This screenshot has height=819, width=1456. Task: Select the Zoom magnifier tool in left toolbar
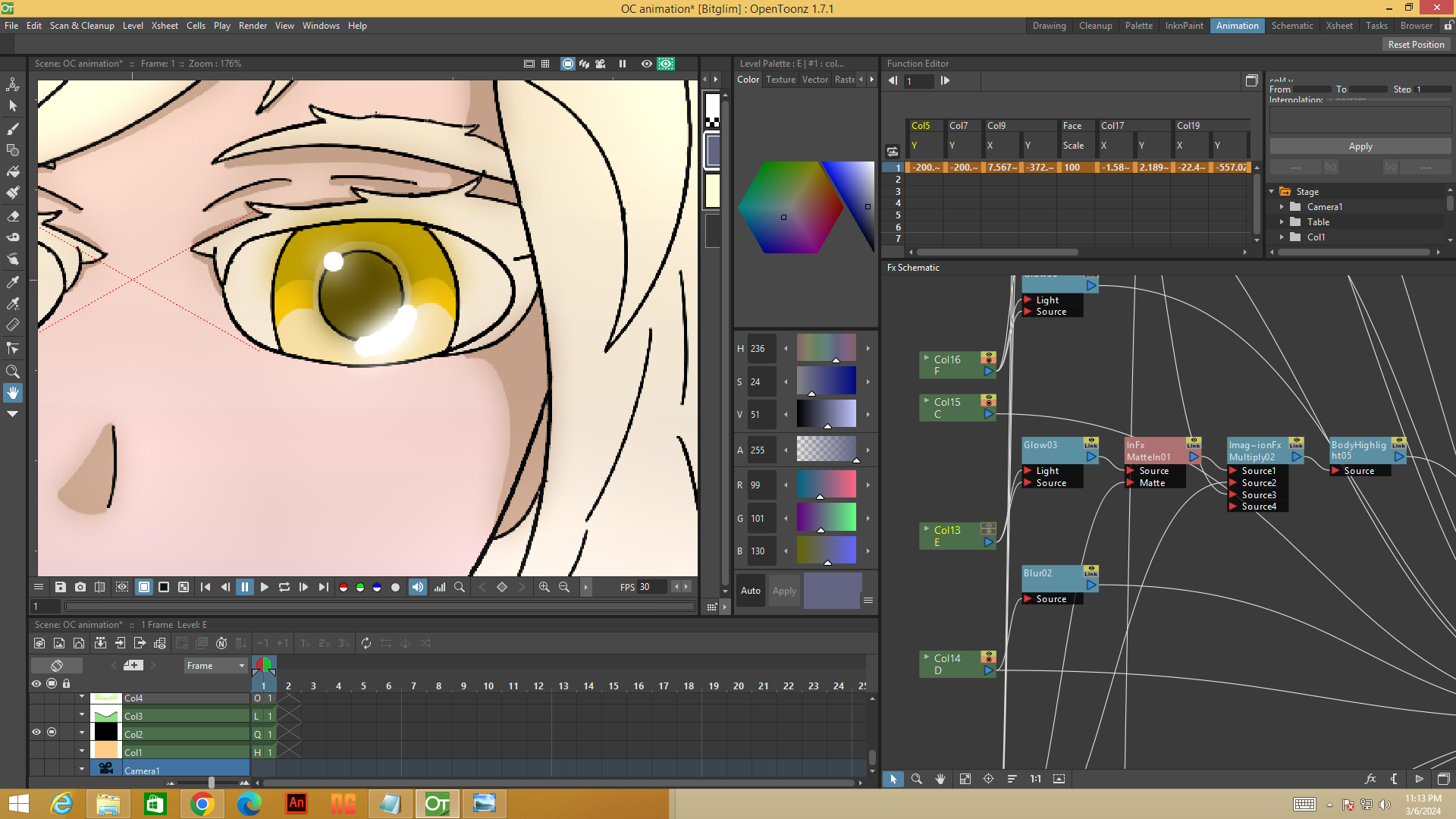(x=13, y=372)
